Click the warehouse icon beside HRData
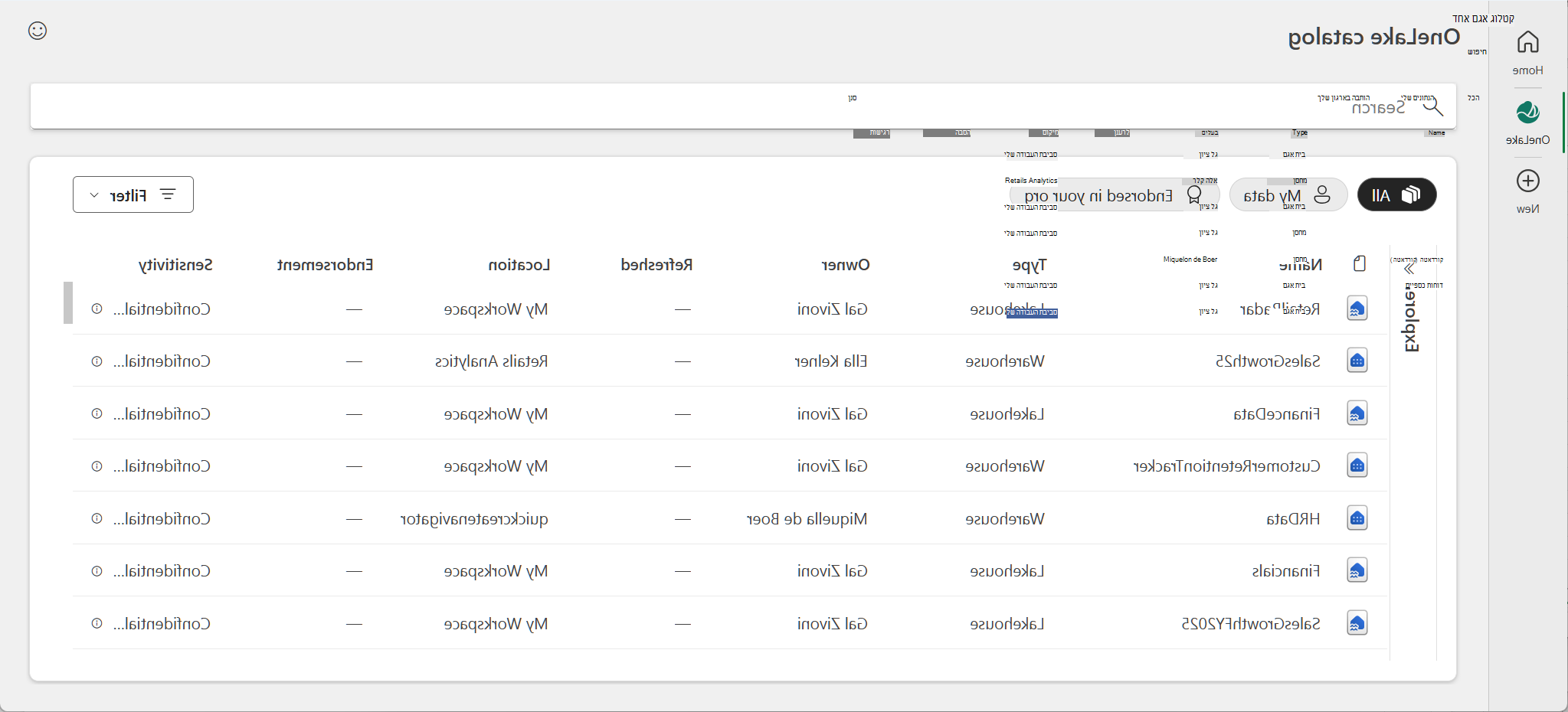This screenshot has width=1568, height=712. 1357,519
